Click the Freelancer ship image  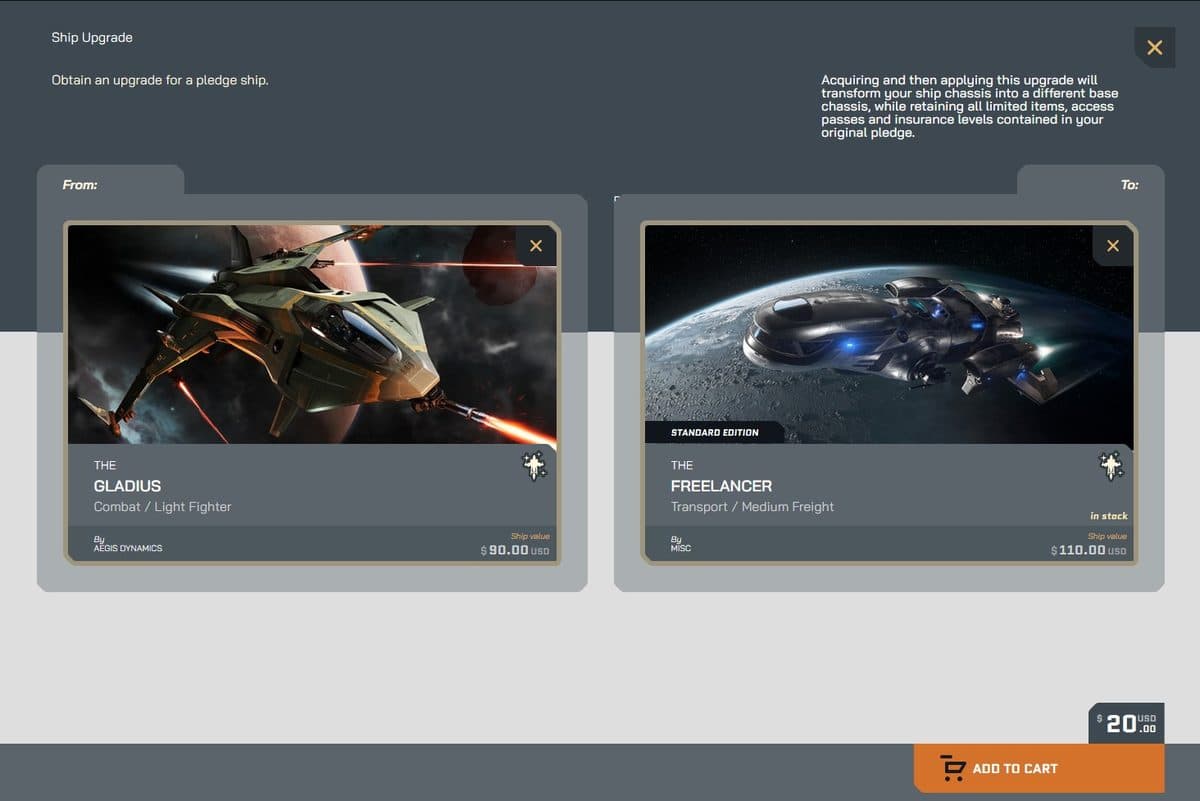tap(889, 334)
